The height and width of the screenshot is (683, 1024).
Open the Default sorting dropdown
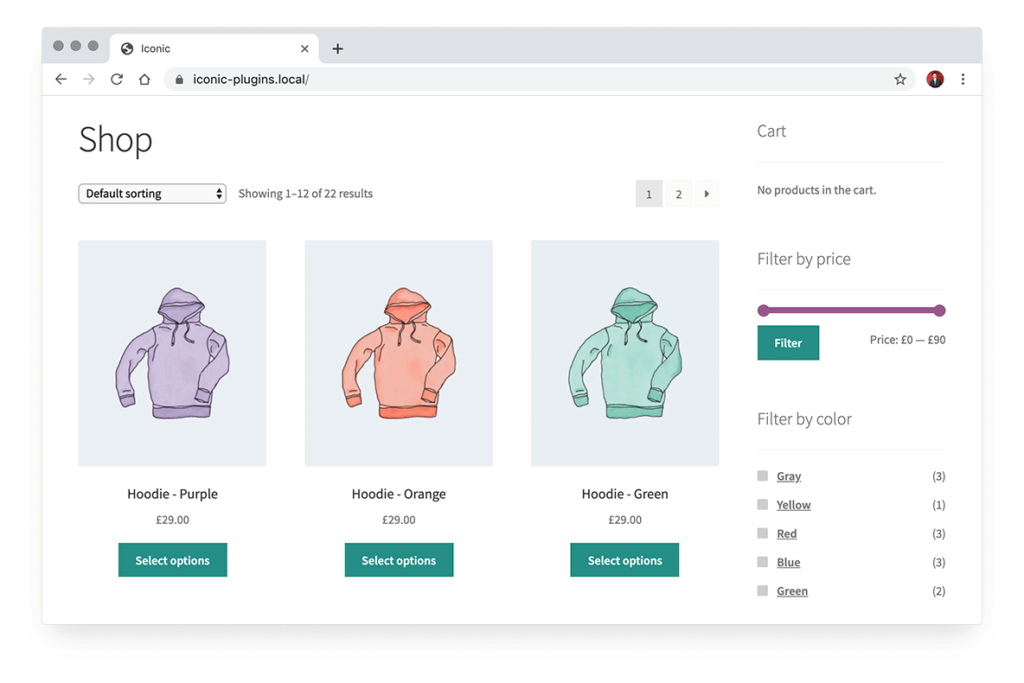pos(152,194)
